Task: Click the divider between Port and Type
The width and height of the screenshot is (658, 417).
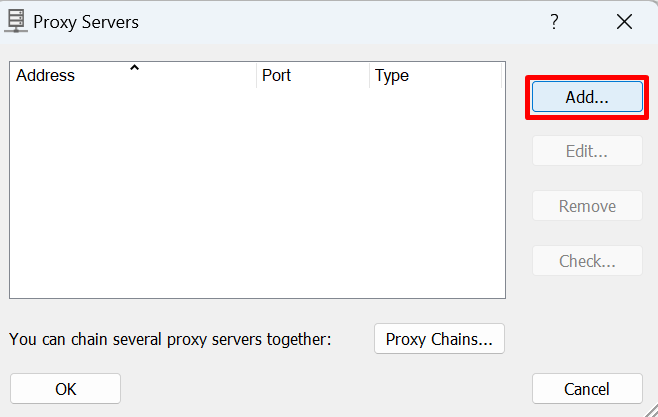Action: point(369,76)
